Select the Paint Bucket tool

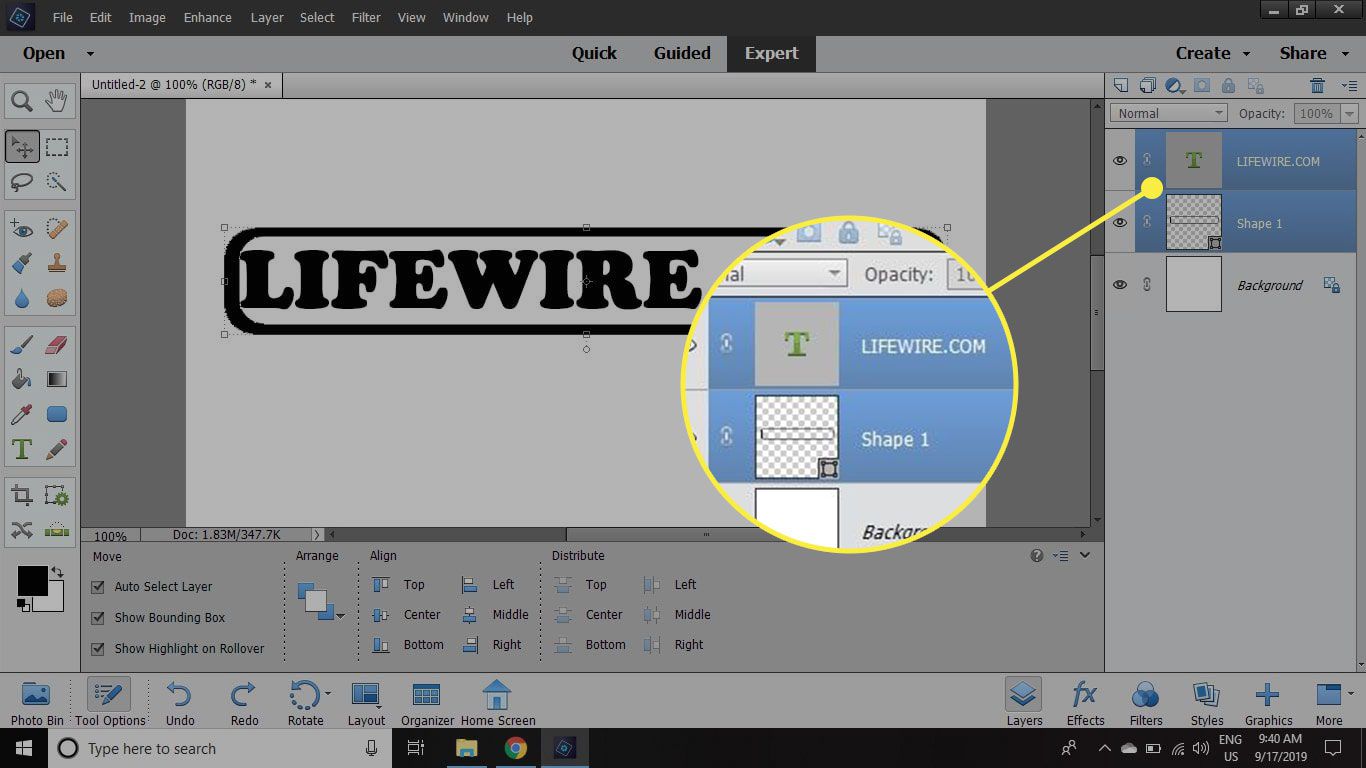coord(21,379)
